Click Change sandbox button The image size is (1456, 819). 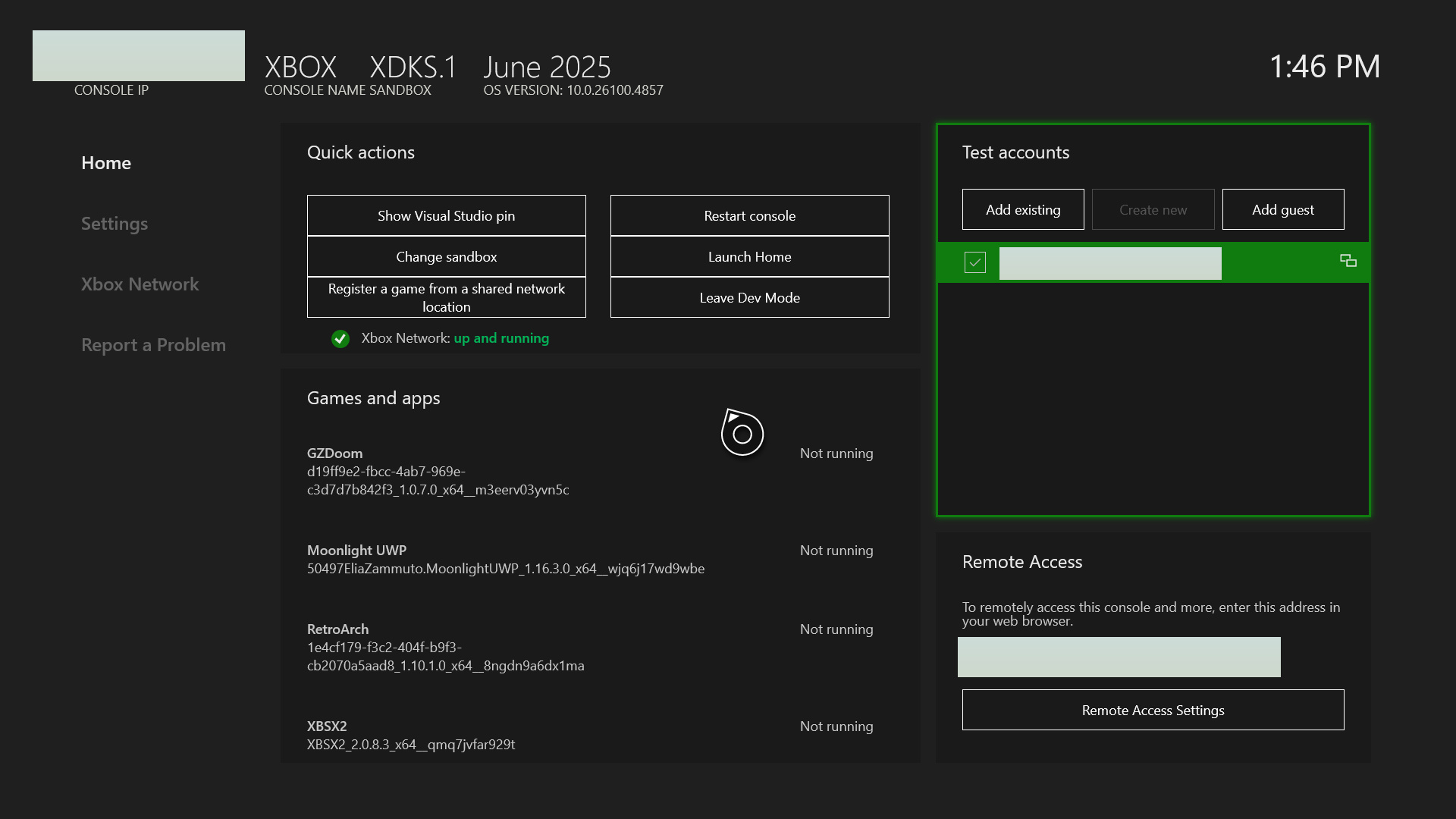click(447, 256)
